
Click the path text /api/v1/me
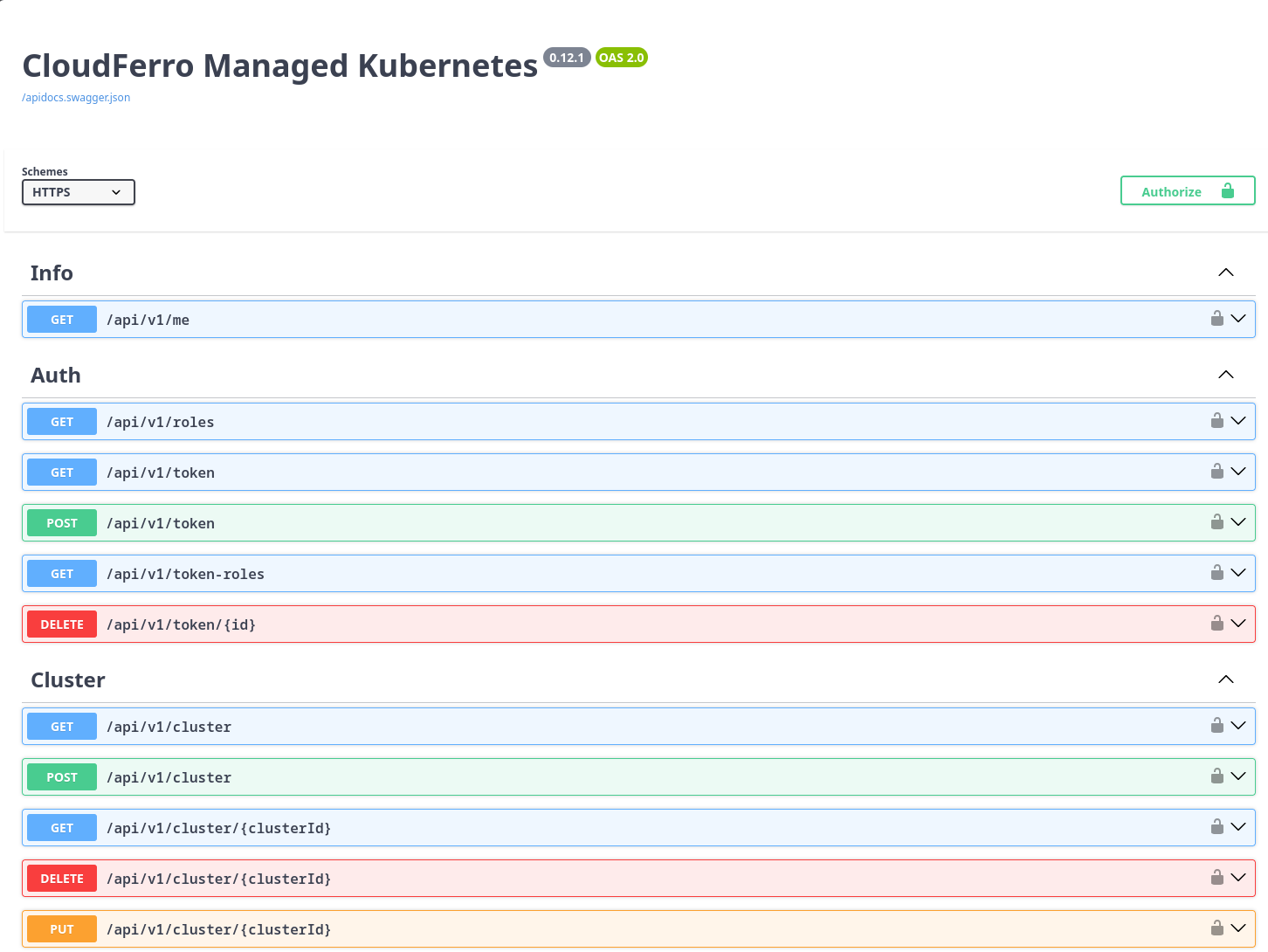148,321
